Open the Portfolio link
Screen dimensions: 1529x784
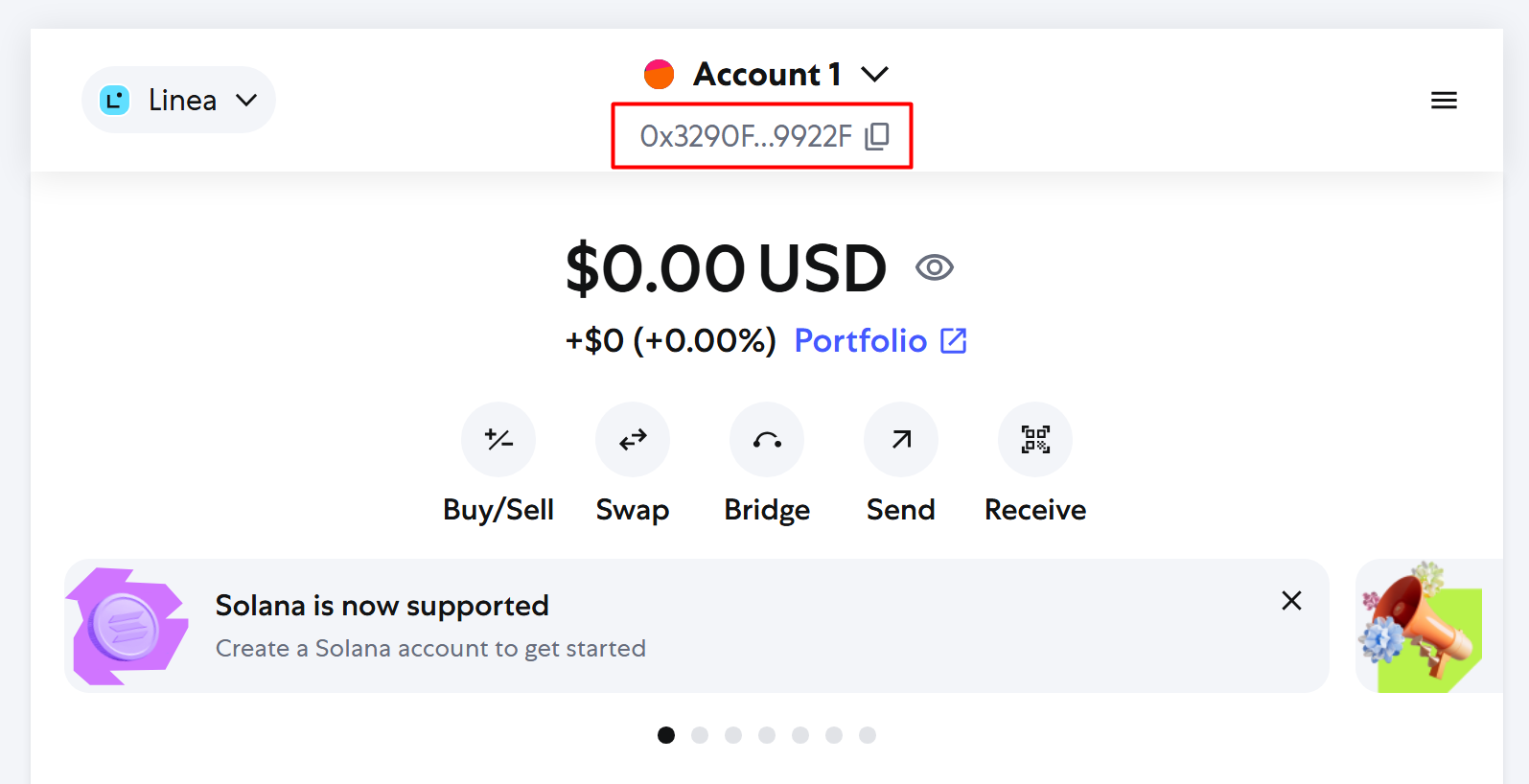tap(861, 340)
